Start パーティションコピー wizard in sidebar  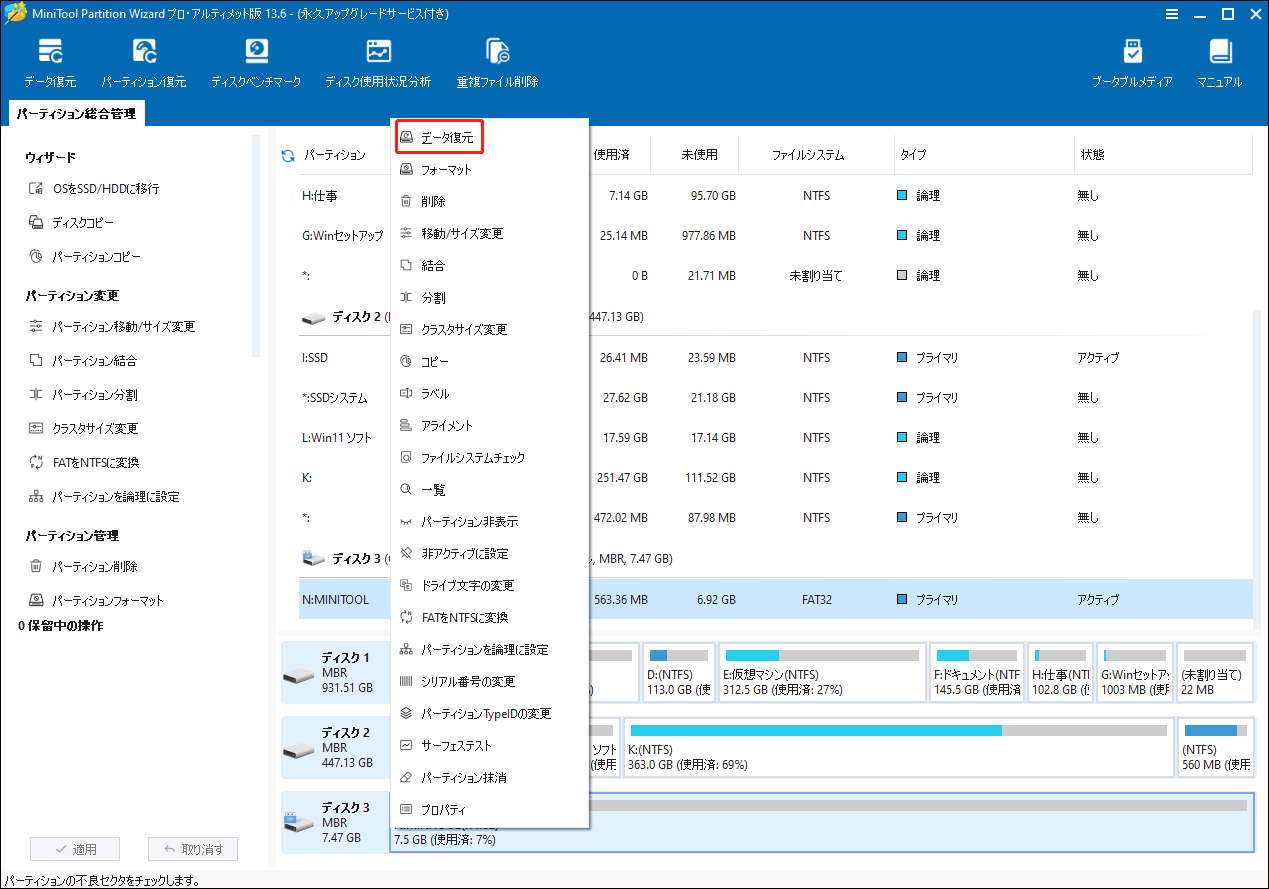85,257
